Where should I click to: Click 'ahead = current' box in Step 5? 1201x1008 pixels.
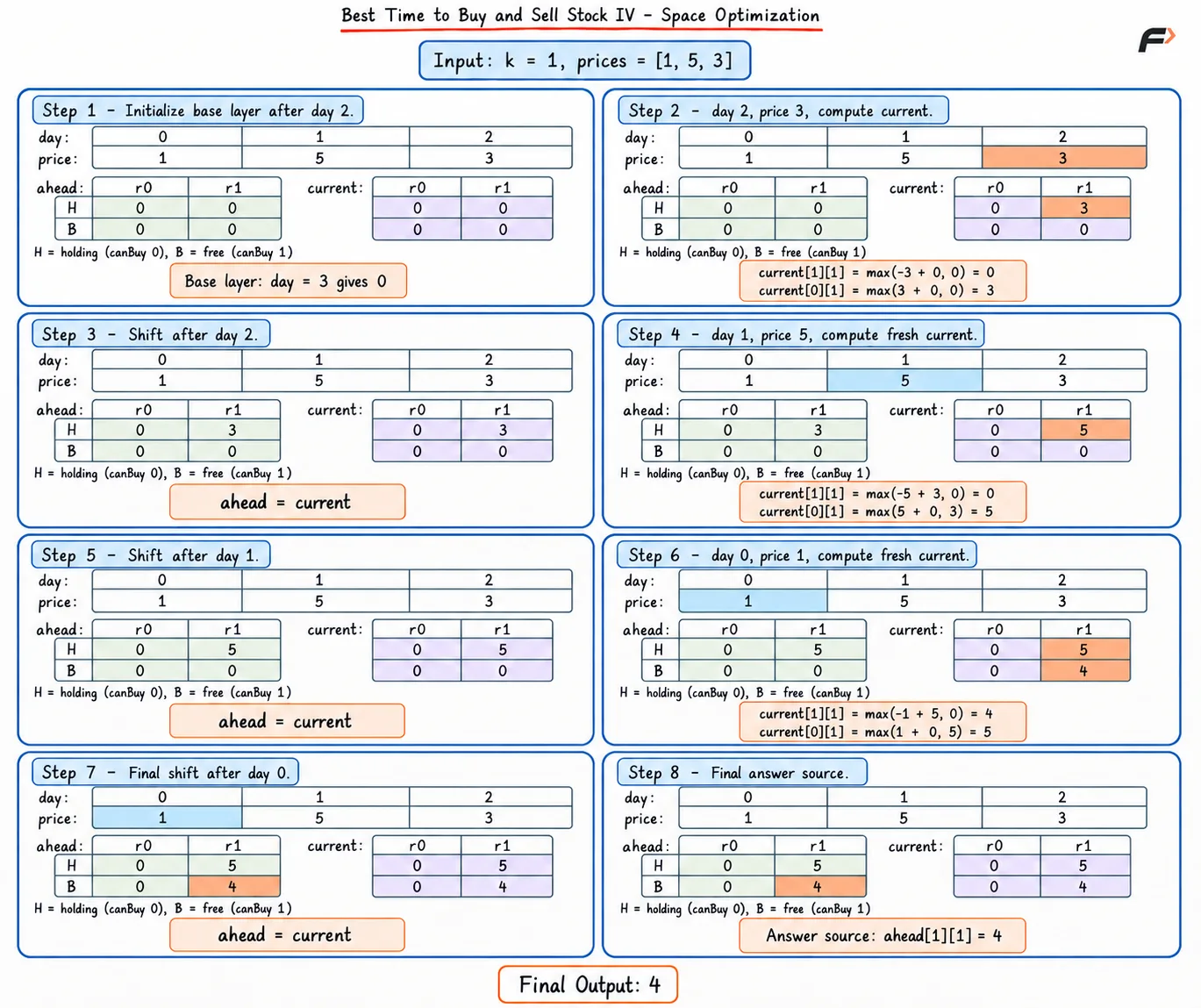click(287, 721)
